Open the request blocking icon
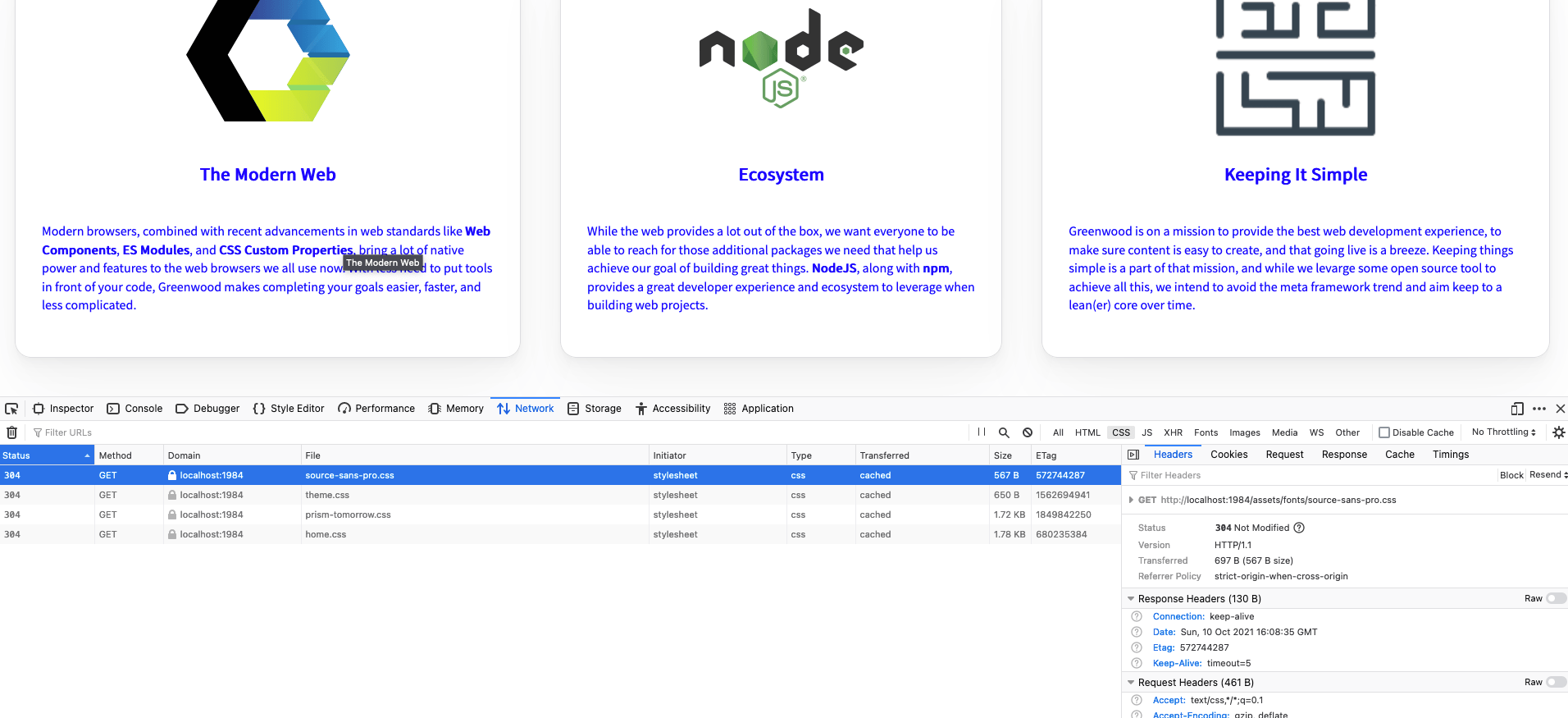This screenshot has width=1568, height=718. coord(1028,432)
